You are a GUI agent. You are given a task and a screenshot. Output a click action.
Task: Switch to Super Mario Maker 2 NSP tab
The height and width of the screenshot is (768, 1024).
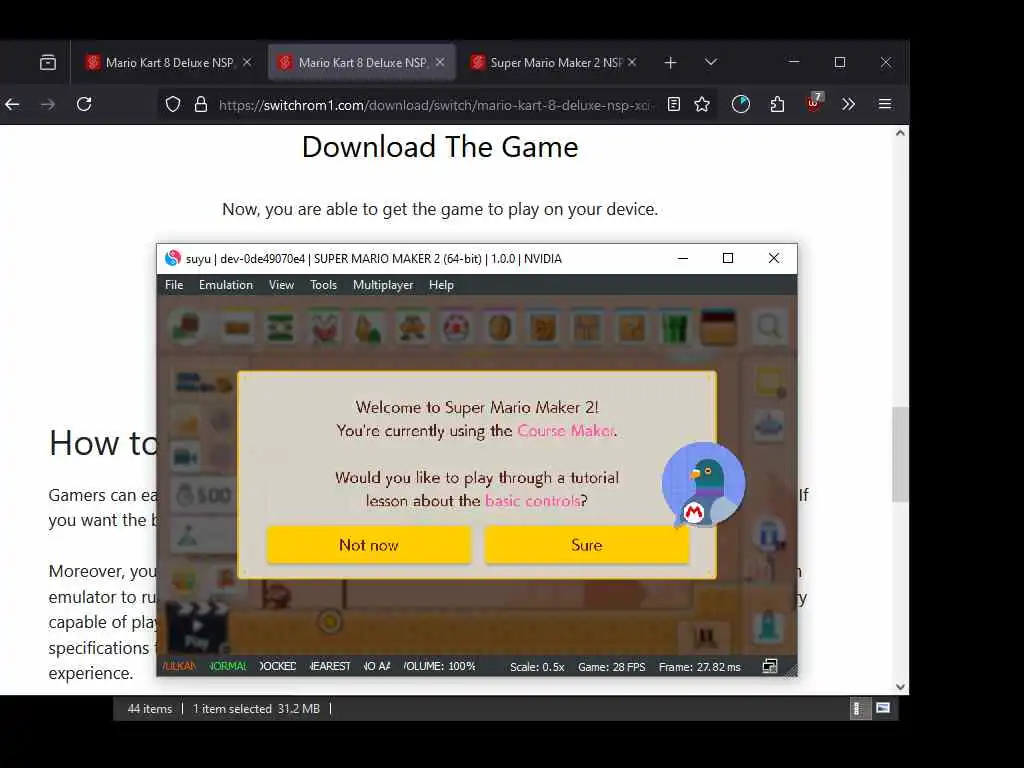pos(554,63)
